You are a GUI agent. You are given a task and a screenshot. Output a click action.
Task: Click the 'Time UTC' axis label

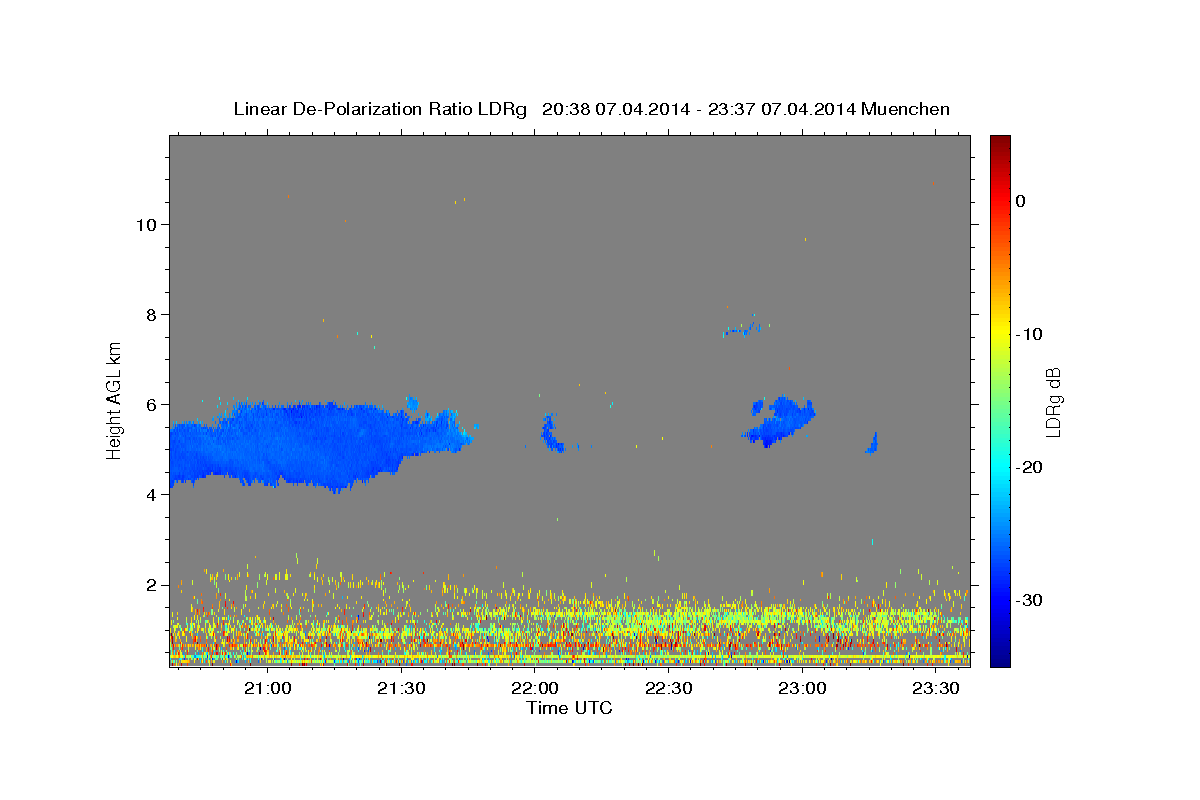569,708
